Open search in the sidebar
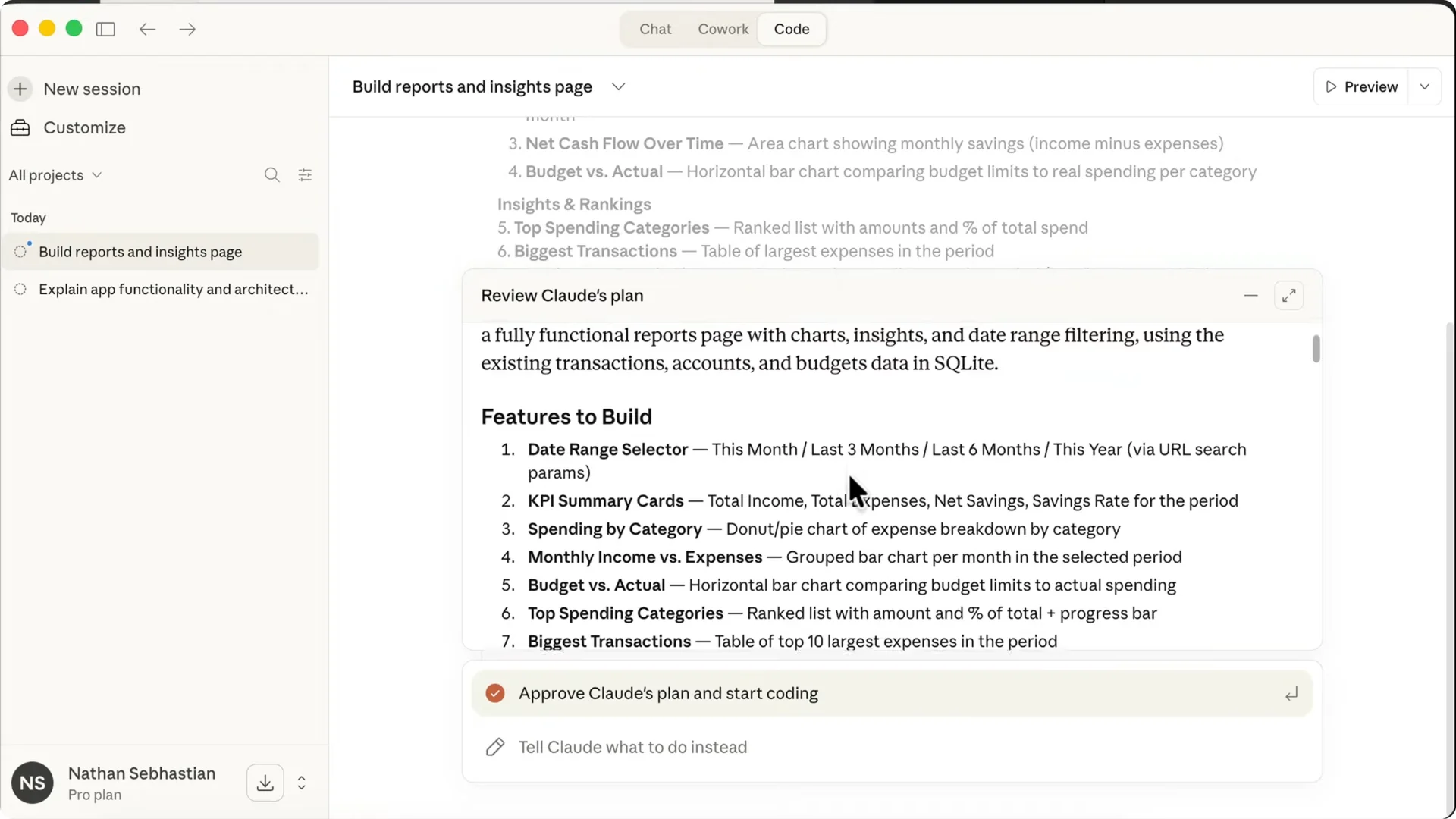This screenshot has width=1456, height=819. pos(271,175)
